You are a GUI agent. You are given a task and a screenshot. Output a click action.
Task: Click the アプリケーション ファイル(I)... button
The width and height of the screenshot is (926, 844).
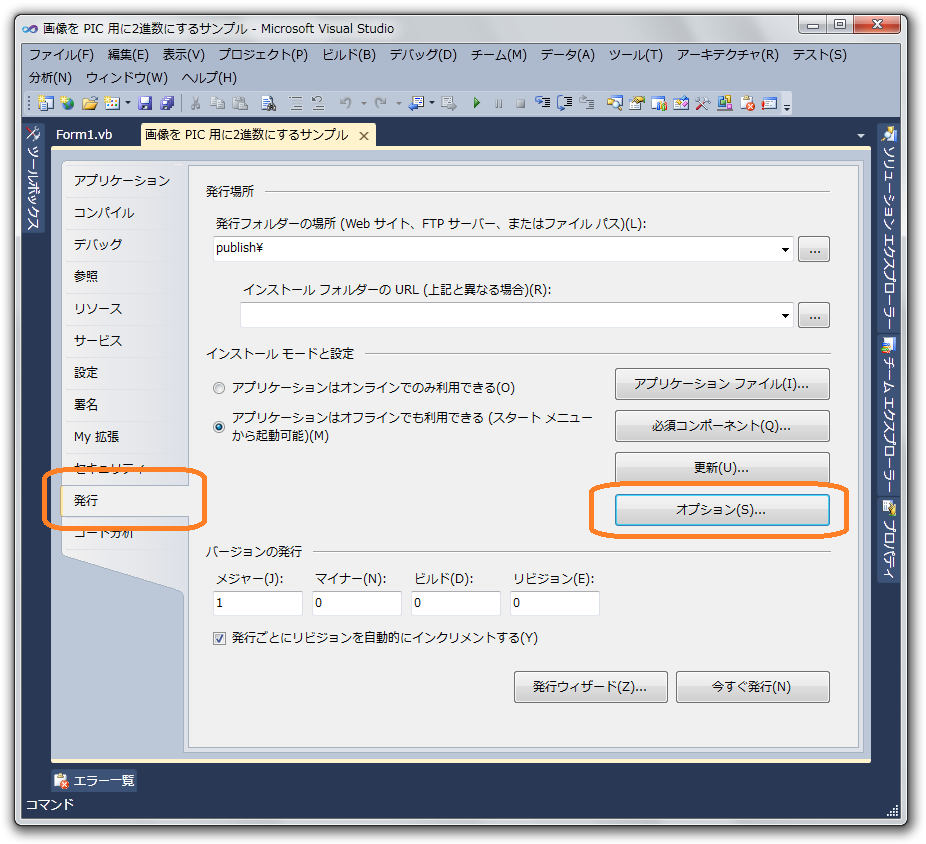coord(722,384)
